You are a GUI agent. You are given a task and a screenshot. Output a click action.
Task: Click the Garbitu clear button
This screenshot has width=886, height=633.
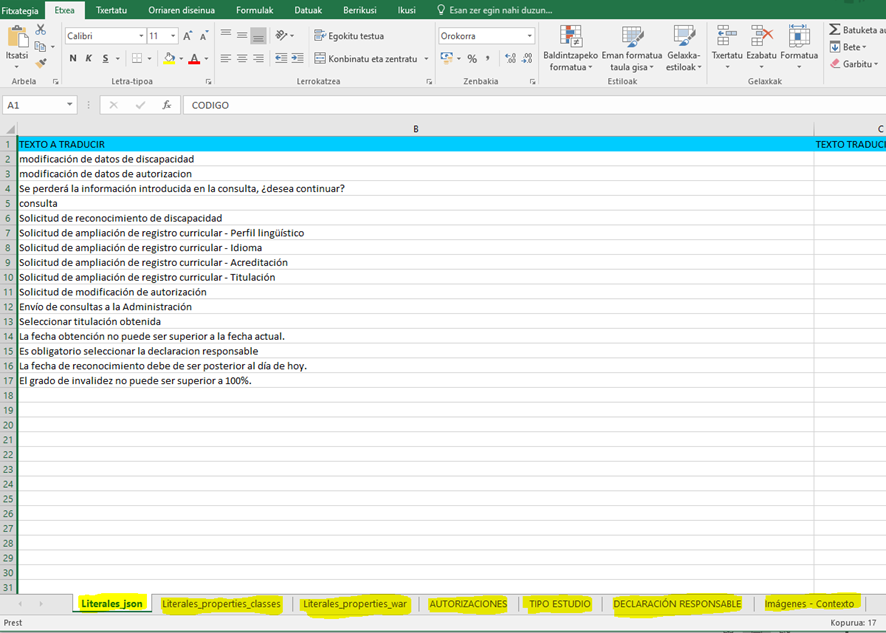[x=856, y=64]
